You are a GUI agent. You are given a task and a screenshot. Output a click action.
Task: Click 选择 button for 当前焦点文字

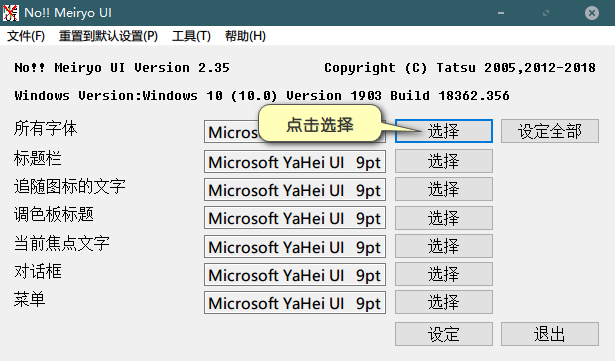[x=444, y=246]
